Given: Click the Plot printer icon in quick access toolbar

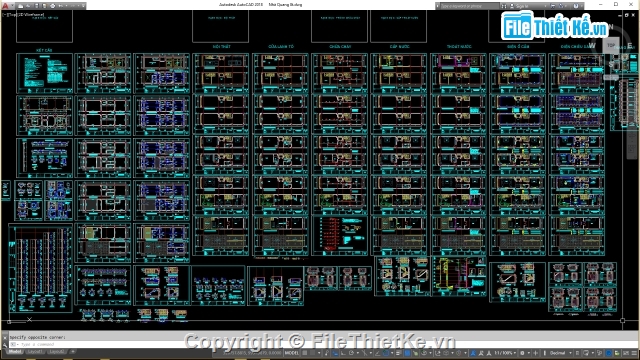Looking at the screenshot, I should click(x=52, y=6).
